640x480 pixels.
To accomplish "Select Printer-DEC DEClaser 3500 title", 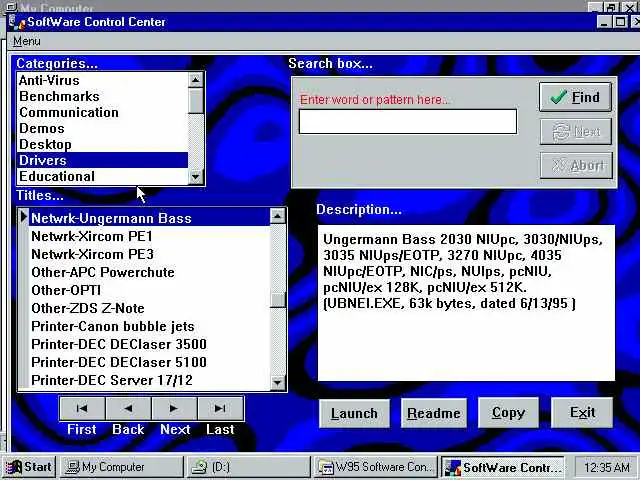I will click(150, 344).
